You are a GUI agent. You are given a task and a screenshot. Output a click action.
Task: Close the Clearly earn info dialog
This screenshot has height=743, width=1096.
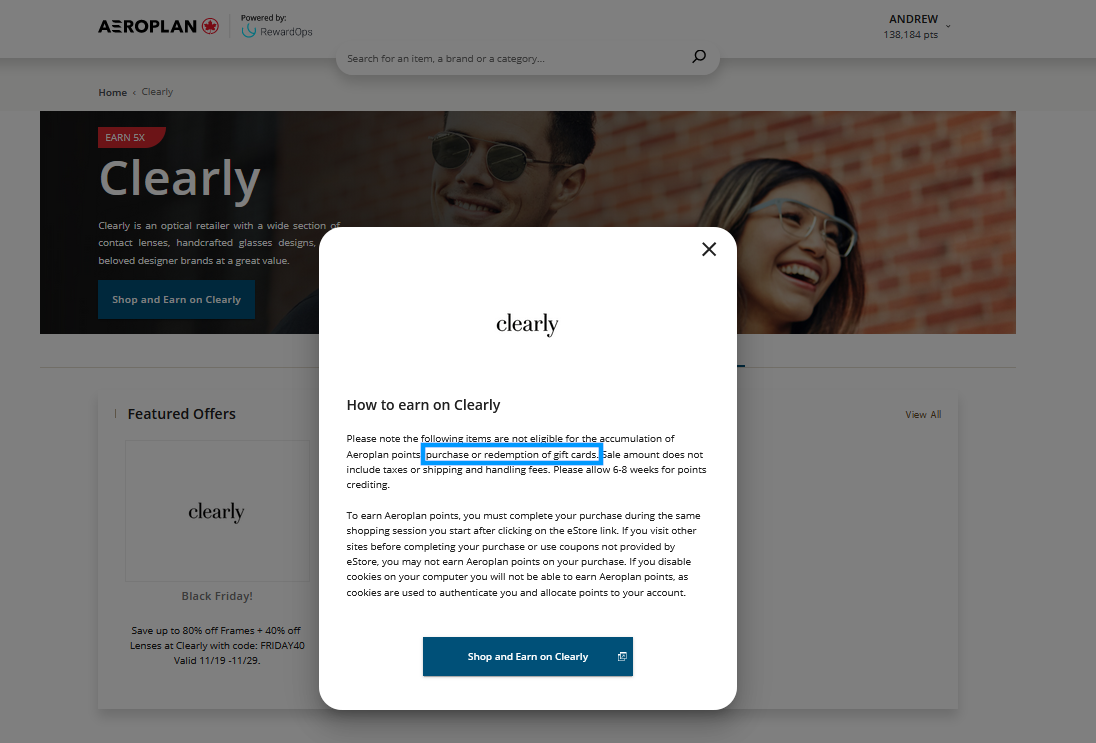click(709, 249)
